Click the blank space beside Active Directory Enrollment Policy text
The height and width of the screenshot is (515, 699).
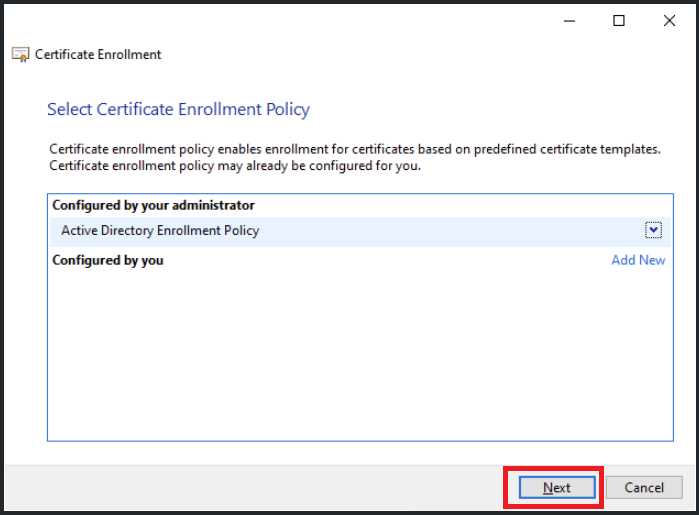pyautogui.click(x=450, y=231)
